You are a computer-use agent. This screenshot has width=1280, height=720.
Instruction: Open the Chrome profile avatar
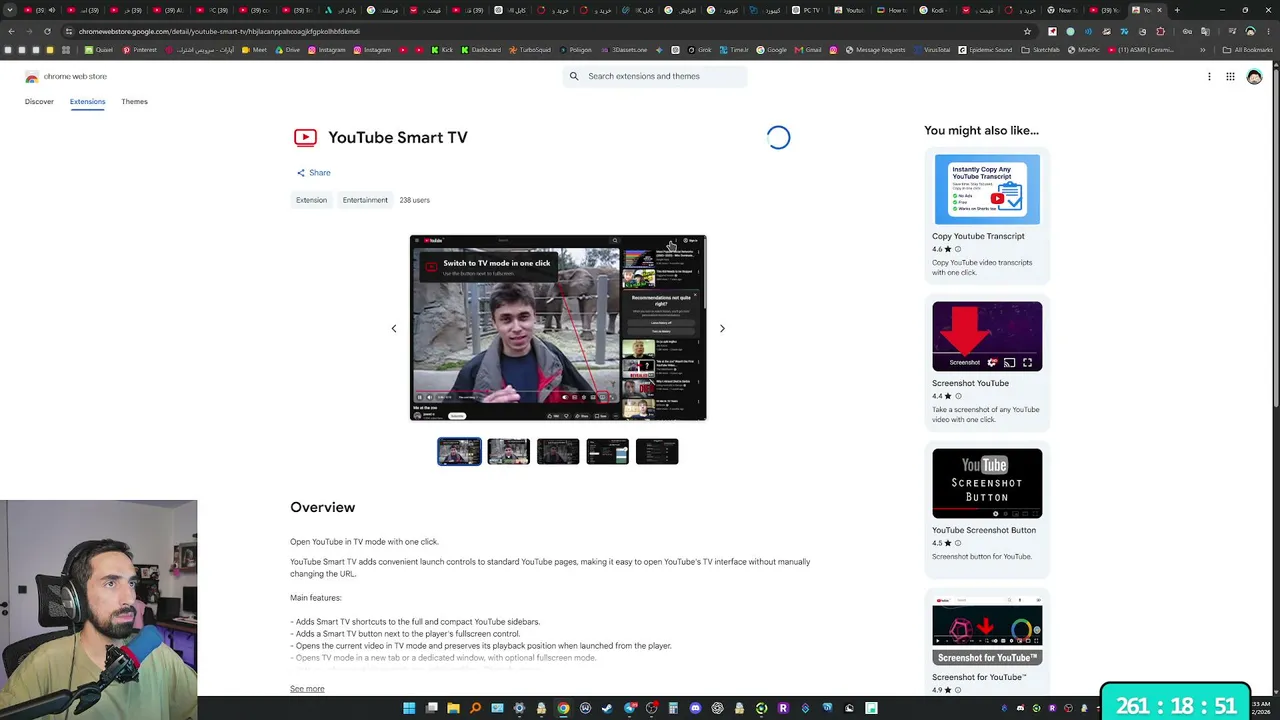pyautogui.click(x=1250, y=31)
